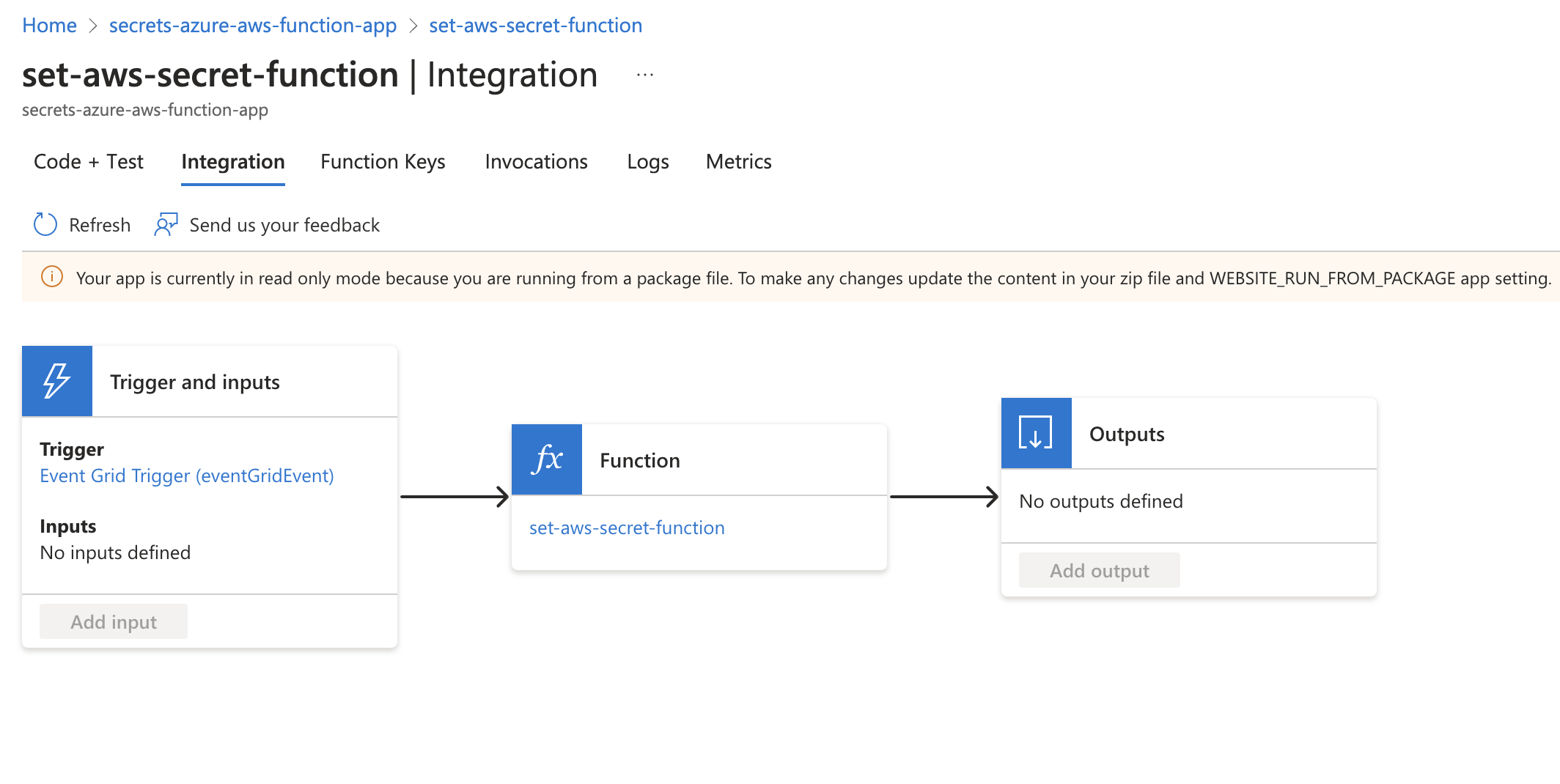1560x784 pixels.
Task: Click the Trigger and inputs heading
Action: coord(195,382)
